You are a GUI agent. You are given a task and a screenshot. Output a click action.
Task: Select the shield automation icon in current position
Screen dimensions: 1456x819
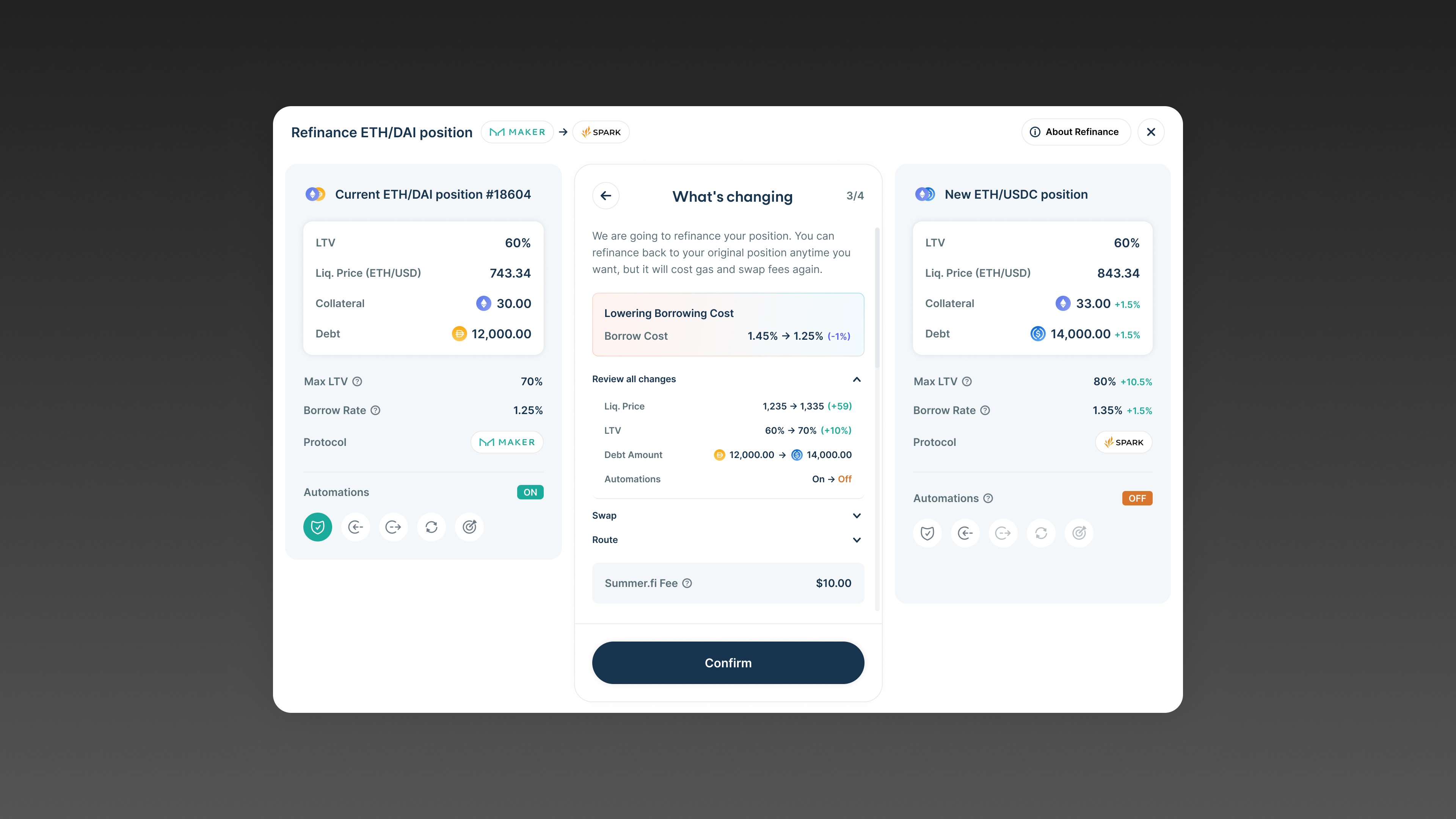click(x=318, y=527)
